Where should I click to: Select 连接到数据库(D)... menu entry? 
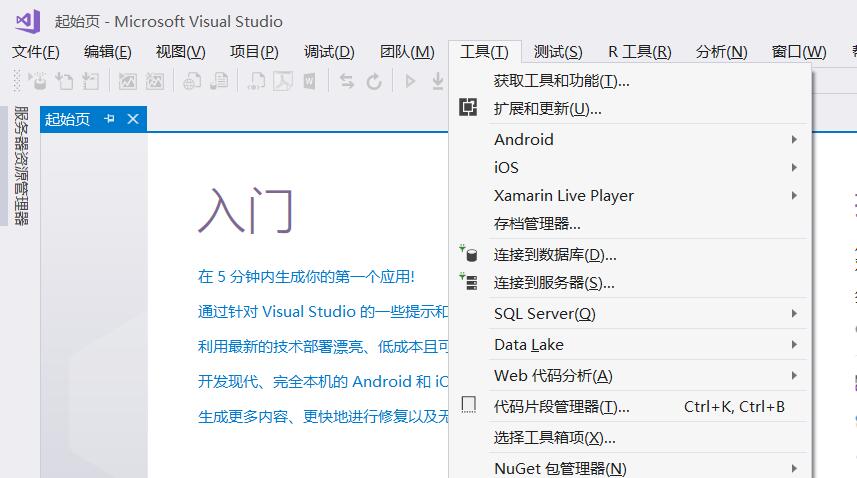(630, 255)
